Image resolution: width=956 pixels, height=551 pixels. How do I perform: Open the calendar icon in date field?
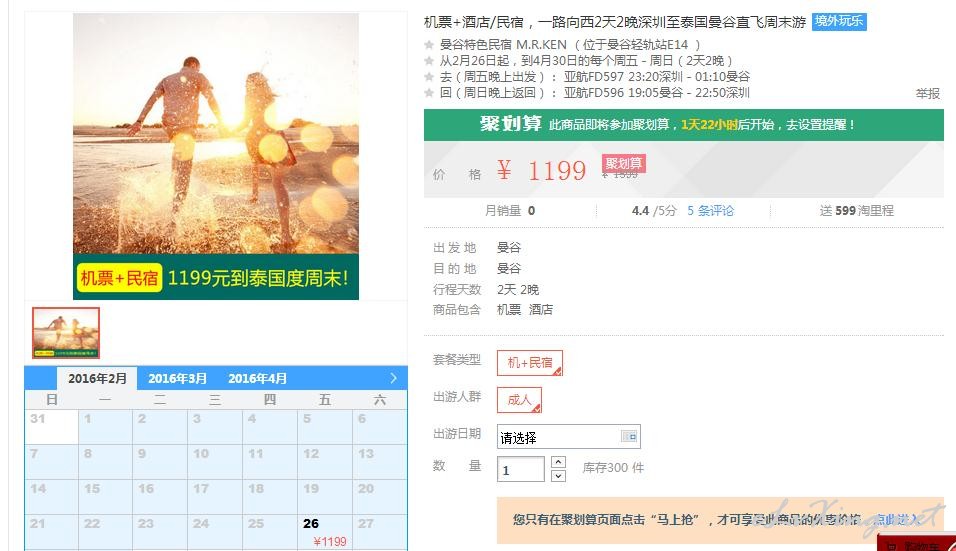click(x=629, y=436)
